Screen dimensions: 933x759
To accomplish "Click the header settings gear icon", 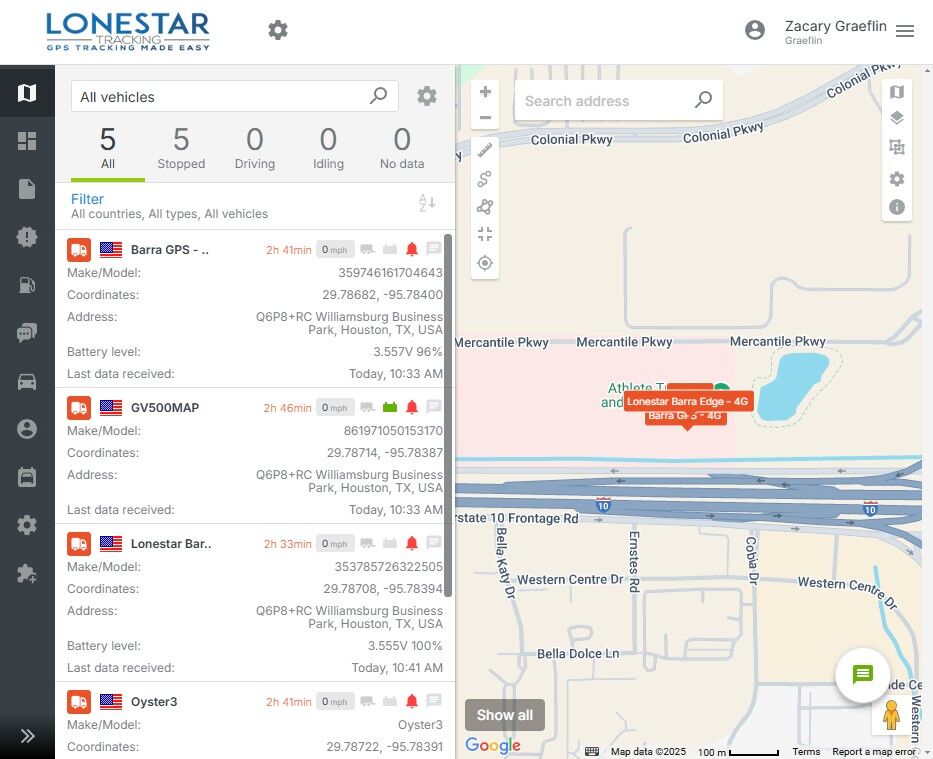I will pos(278,30).
